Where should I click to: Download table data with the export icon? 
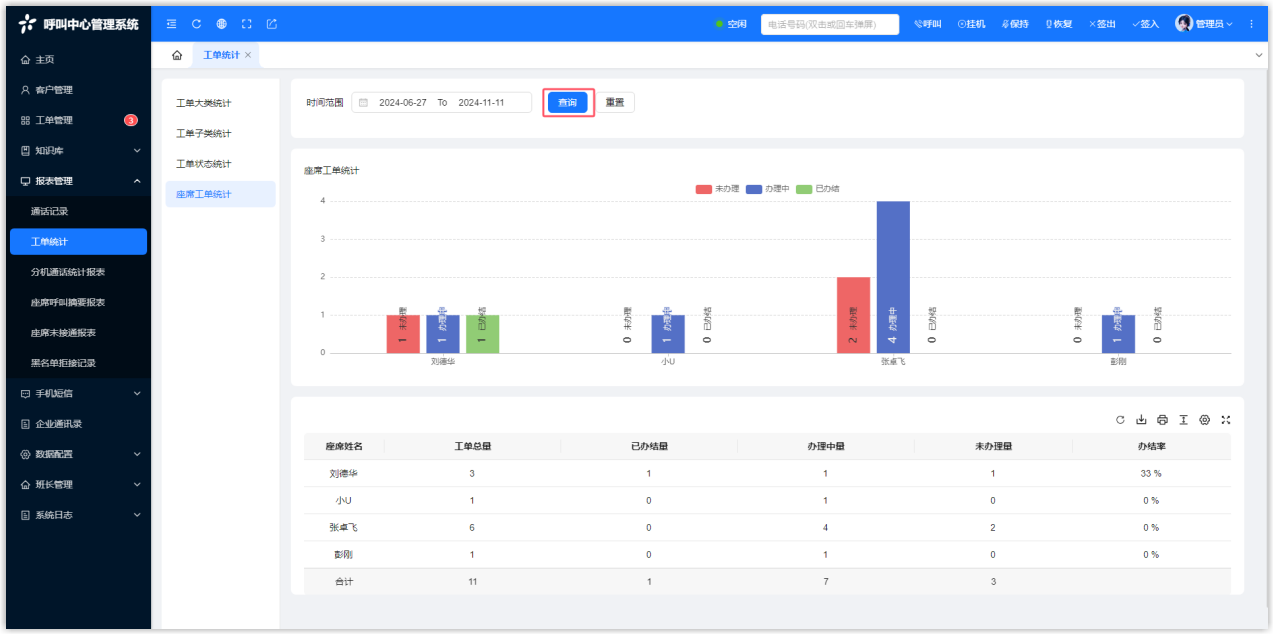point(1141,420)
